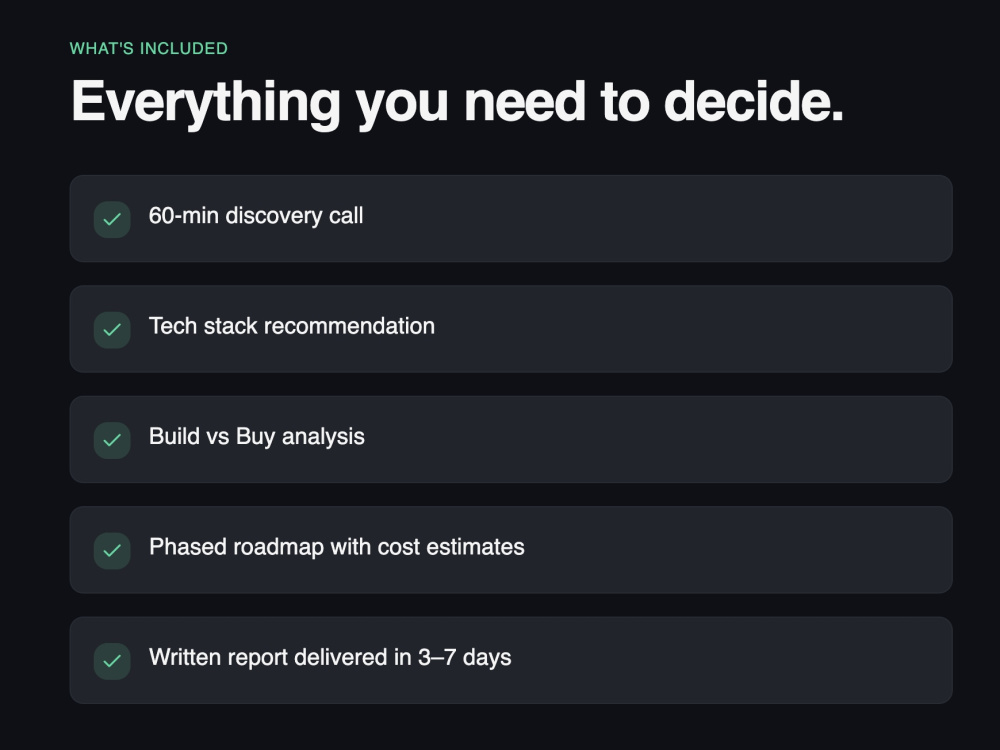Select the discovery call feature card
1000x750 pixels.
511,219
